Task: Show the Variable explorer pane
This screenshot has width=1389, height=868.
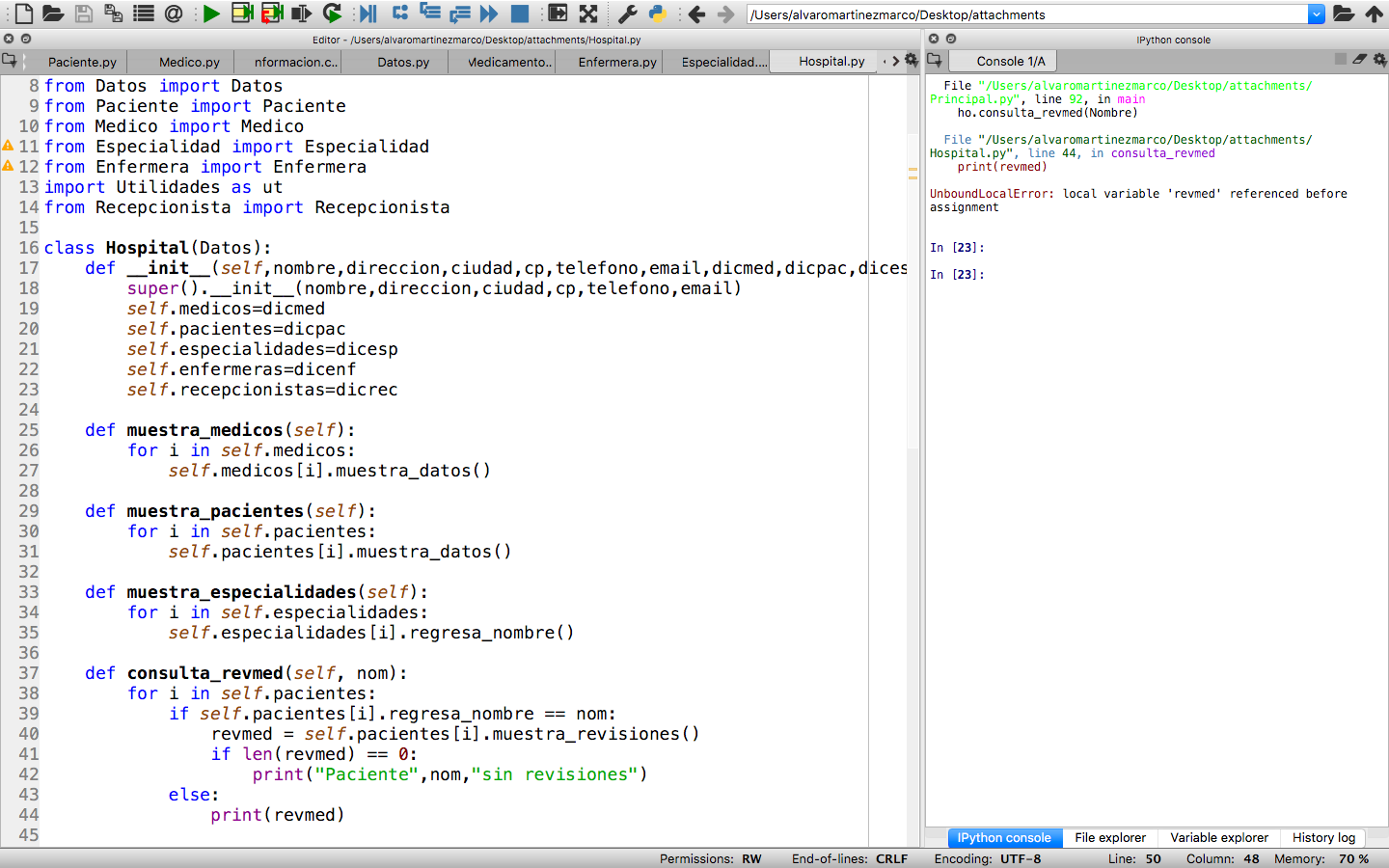Action: (1219, 837)
